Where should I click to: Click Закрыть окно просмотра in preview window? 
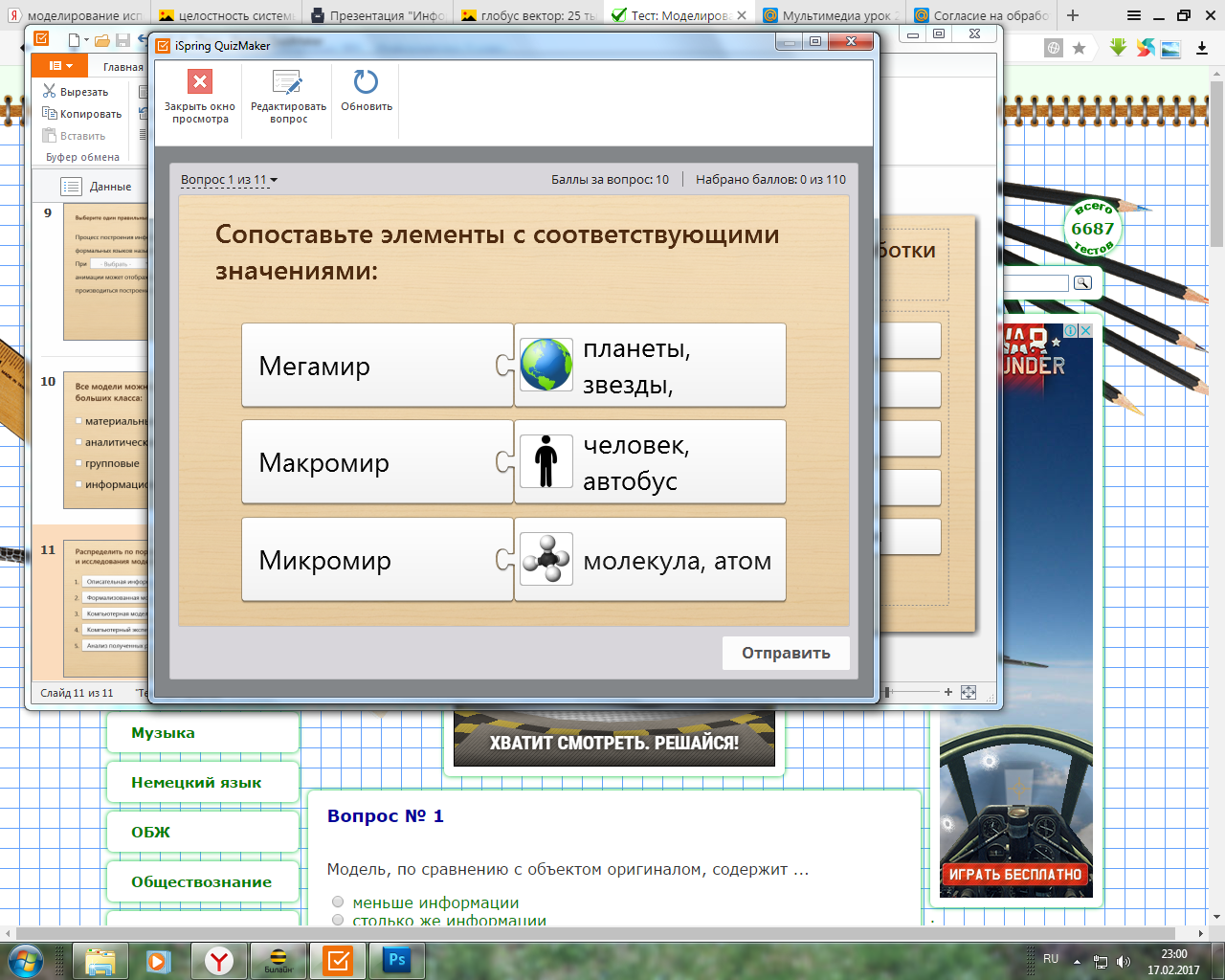click(x=199, y=98)
